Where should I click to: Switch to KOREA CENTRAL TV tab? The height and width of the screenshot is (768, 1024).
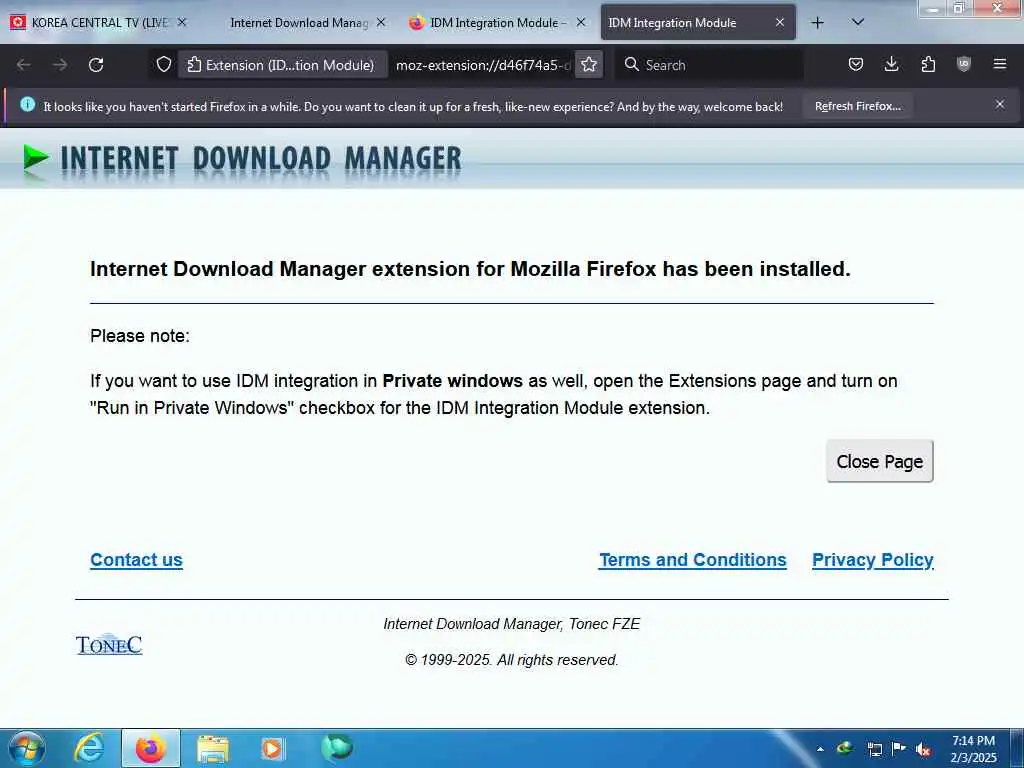point(98,23)
